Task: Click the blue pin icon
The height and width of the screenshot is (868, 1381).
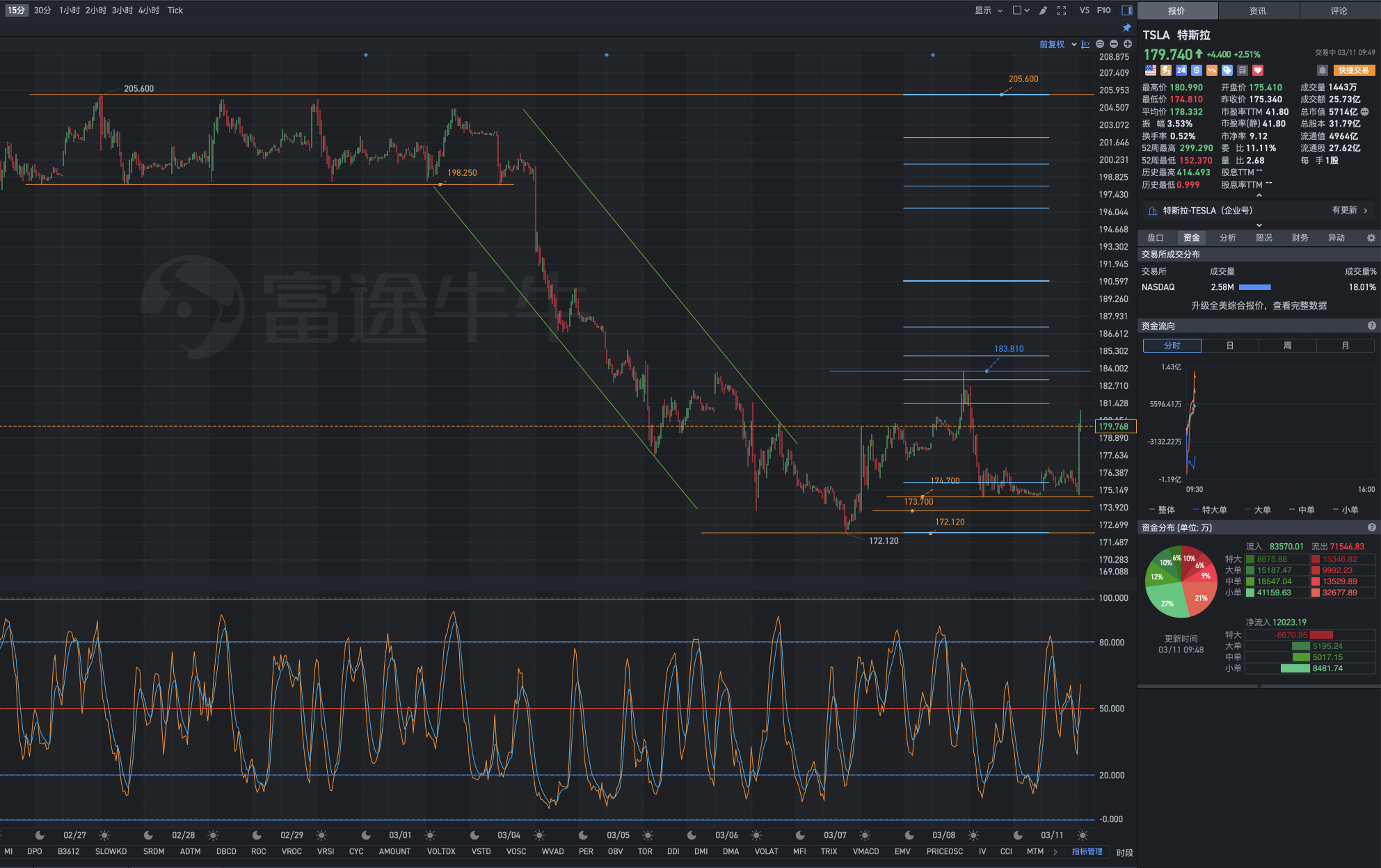Action: pos(1127,28)
